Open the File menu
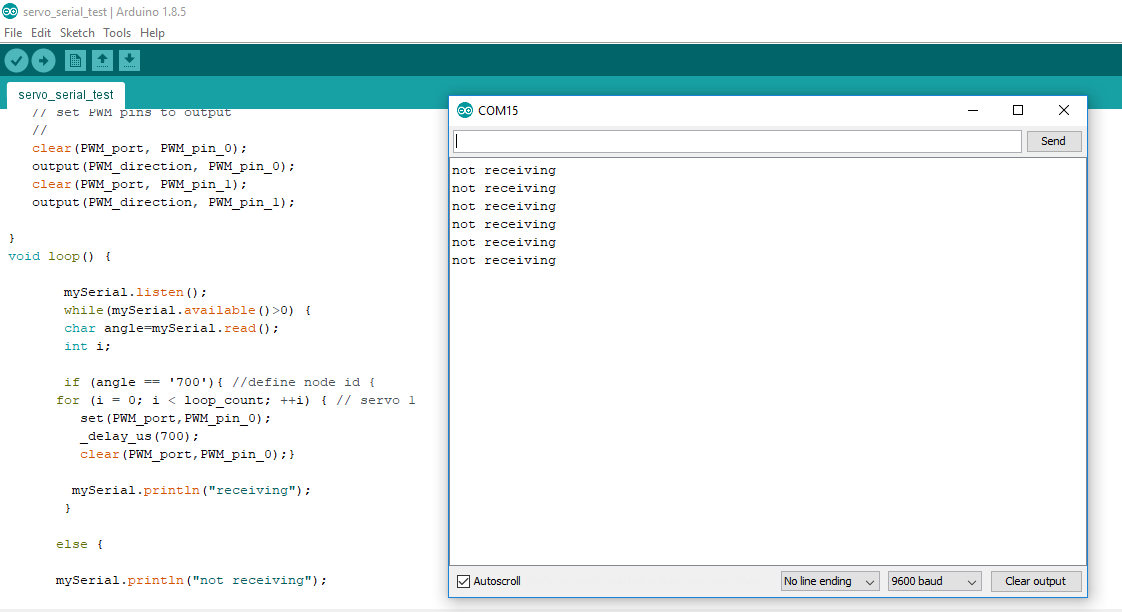This screenshot has width=1122, height=612. pos(13,33)
